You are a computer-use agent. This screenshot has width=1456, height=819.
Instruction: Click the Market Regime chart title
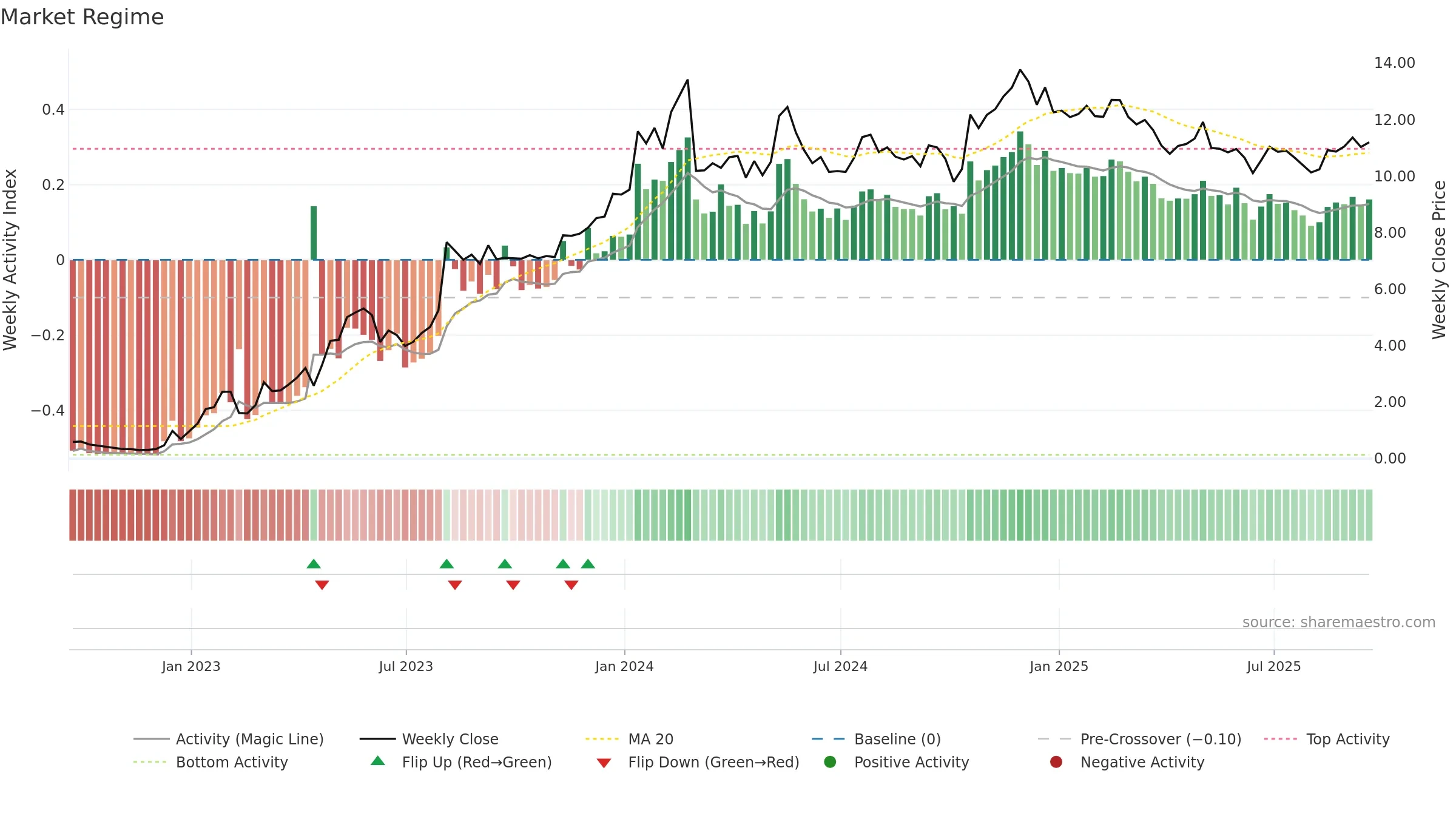click(x=82, y=17)
